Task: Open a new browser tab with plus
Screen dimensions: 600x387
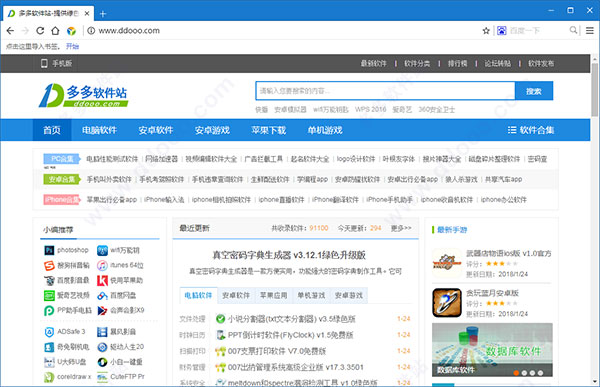Action: tap(103, 14)
